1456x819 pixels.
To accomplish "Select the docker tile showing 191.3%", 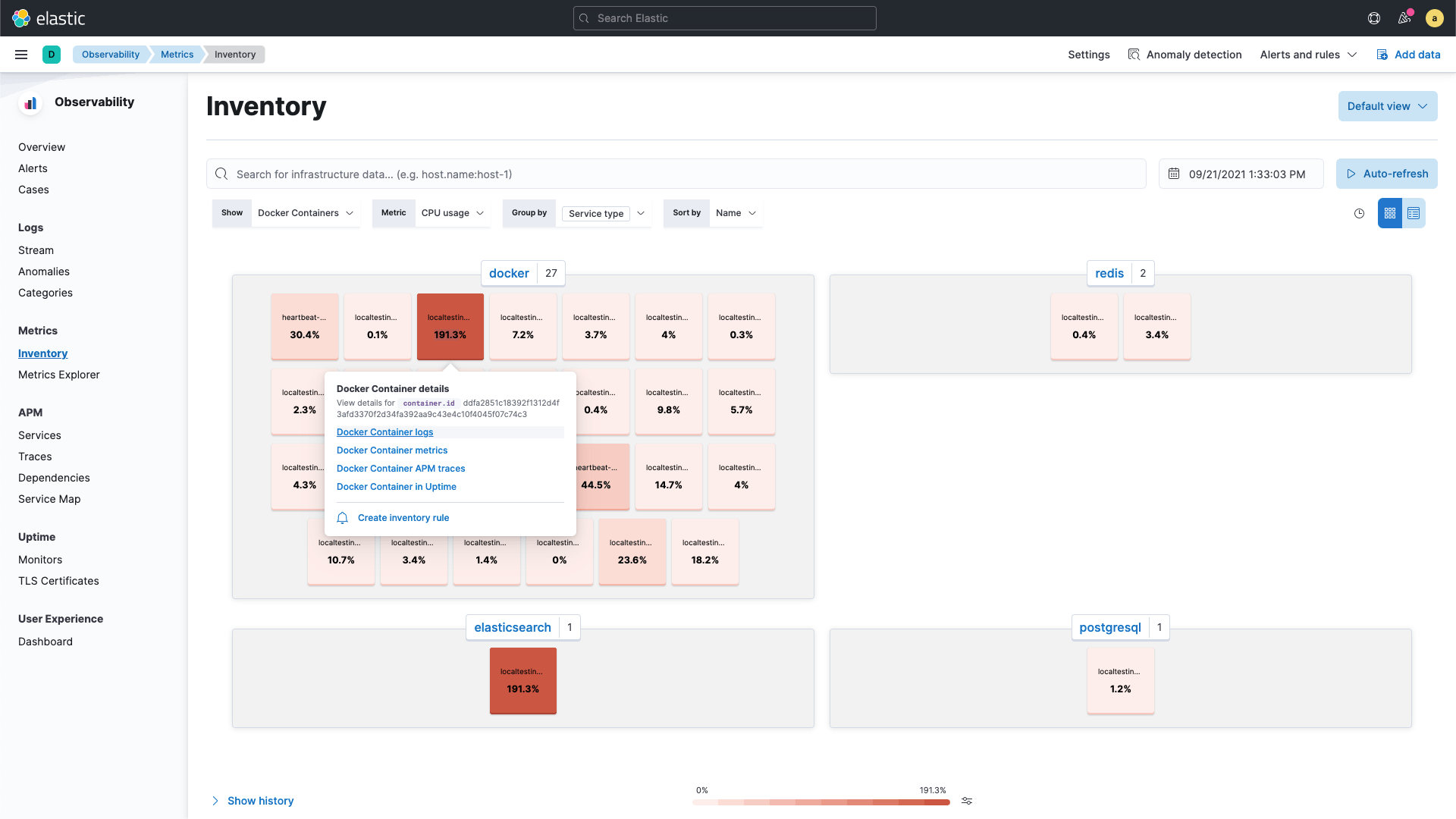I will 450,327.
